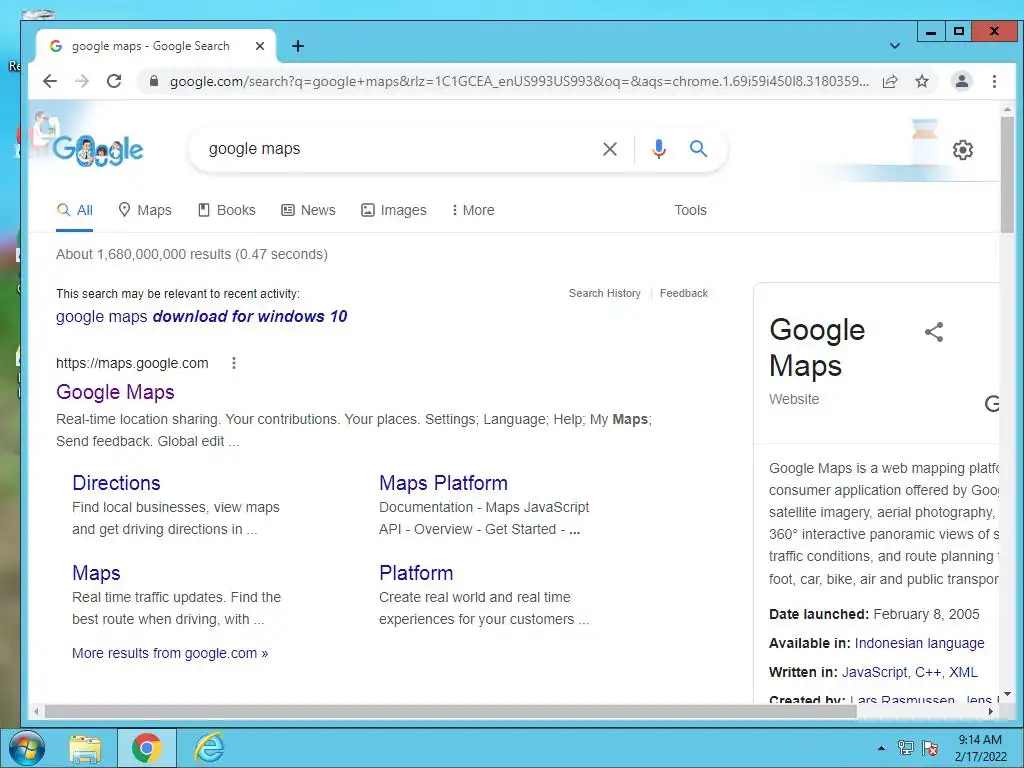Switch to the Maps results tab

click(x=145, y=210)
